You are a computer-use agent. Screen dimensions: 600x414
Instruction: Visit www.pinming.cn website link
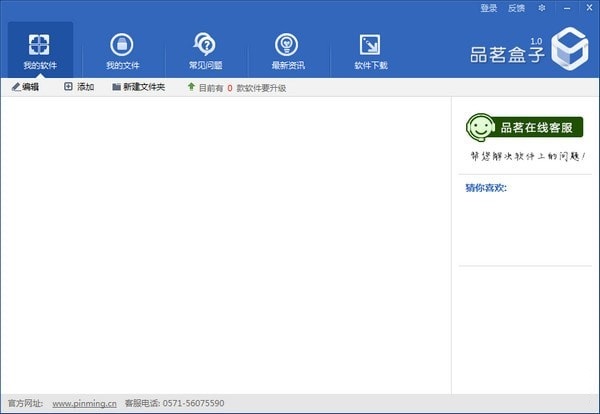[84, 403]
